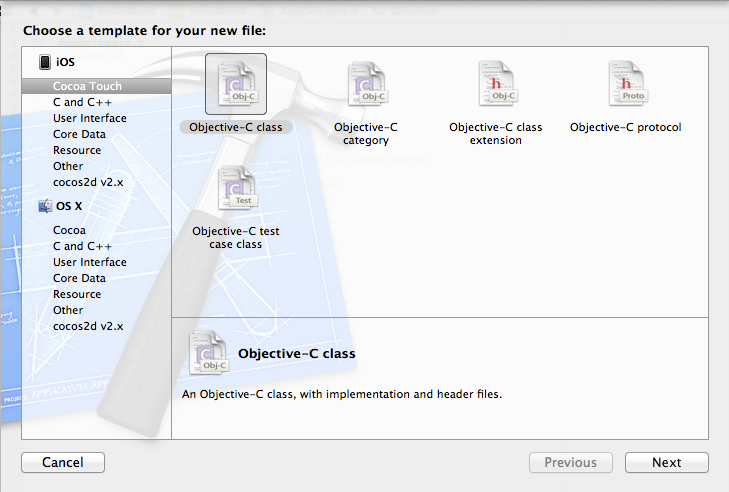
Task: Open Resource category under iOS
Action: click(x=77, y=150)
